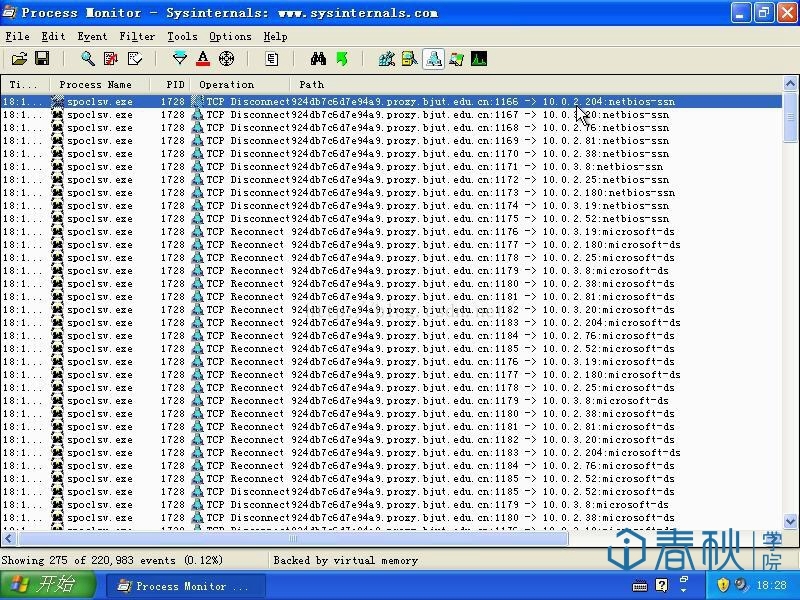Open the Event menu
The height and width of the screenshot is (600, 800).
[x=92, y=36]
